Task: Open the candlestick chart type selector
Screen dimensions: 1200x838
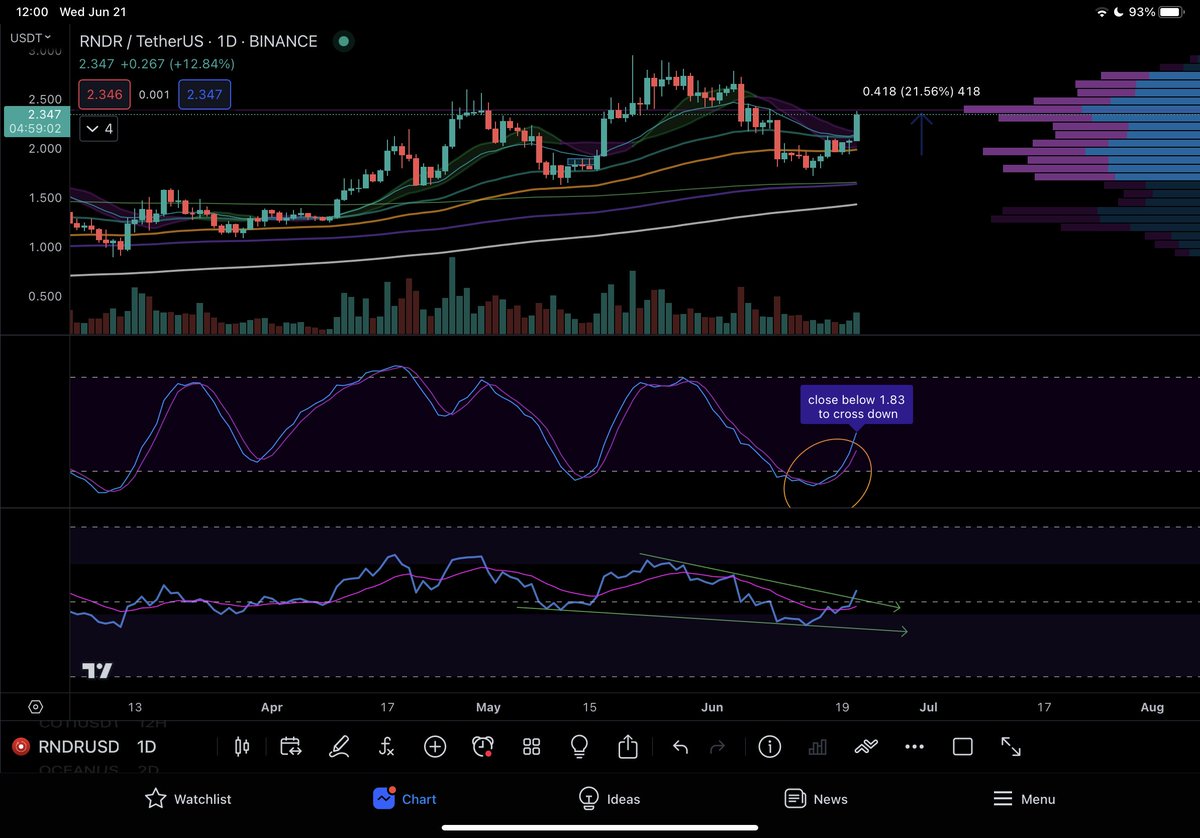Action: click(240, 746)
